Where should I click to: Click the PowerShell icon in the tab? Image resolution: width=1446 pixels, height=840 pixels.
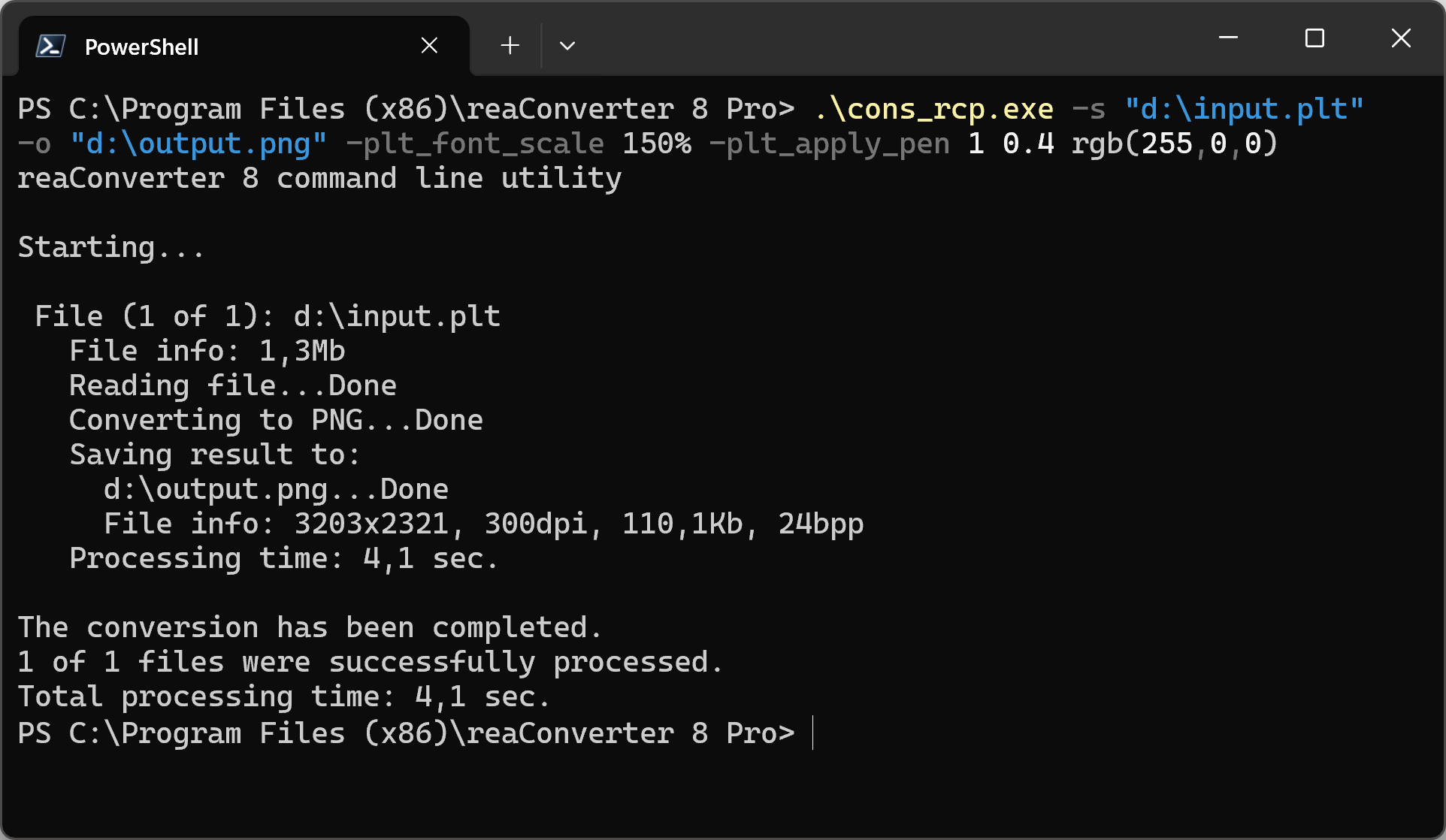(50, 47)
